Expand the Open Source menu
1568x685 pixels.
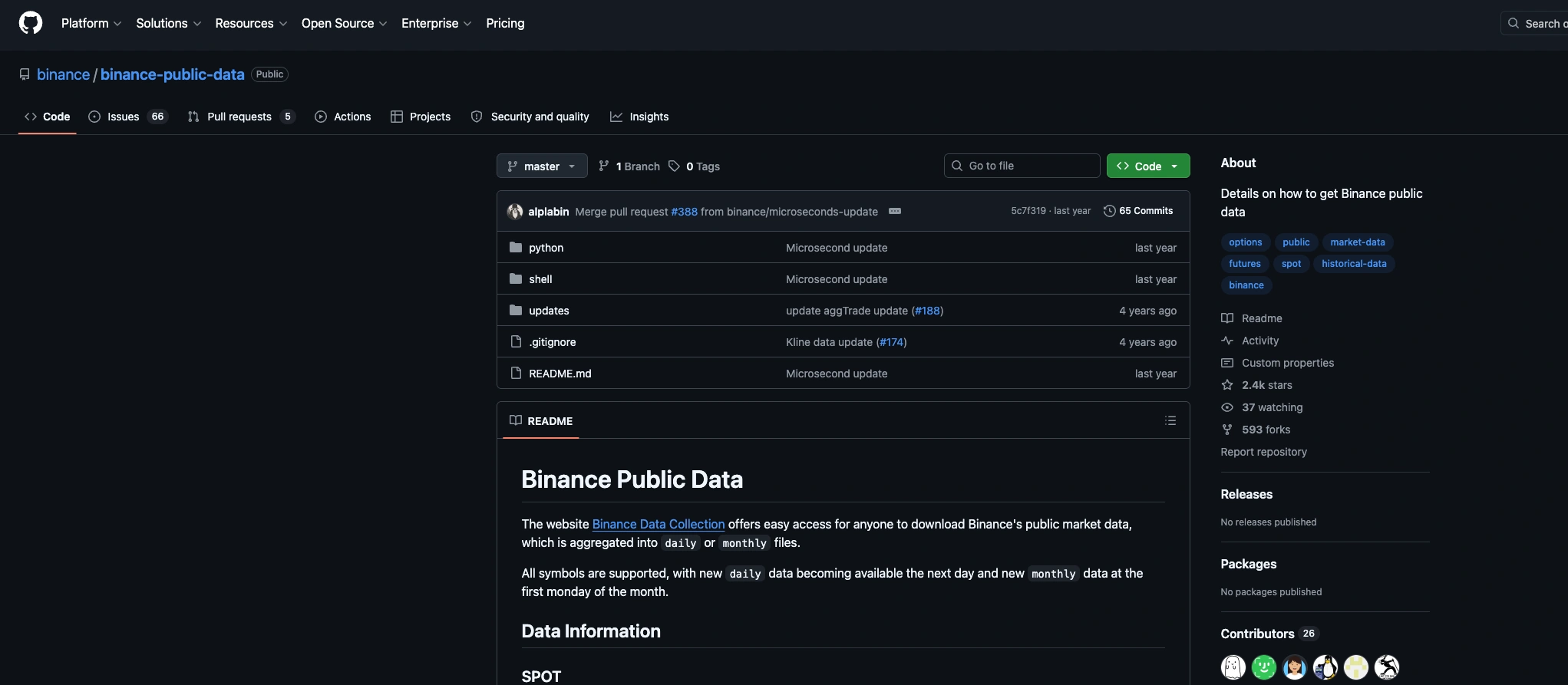point(344,23)
